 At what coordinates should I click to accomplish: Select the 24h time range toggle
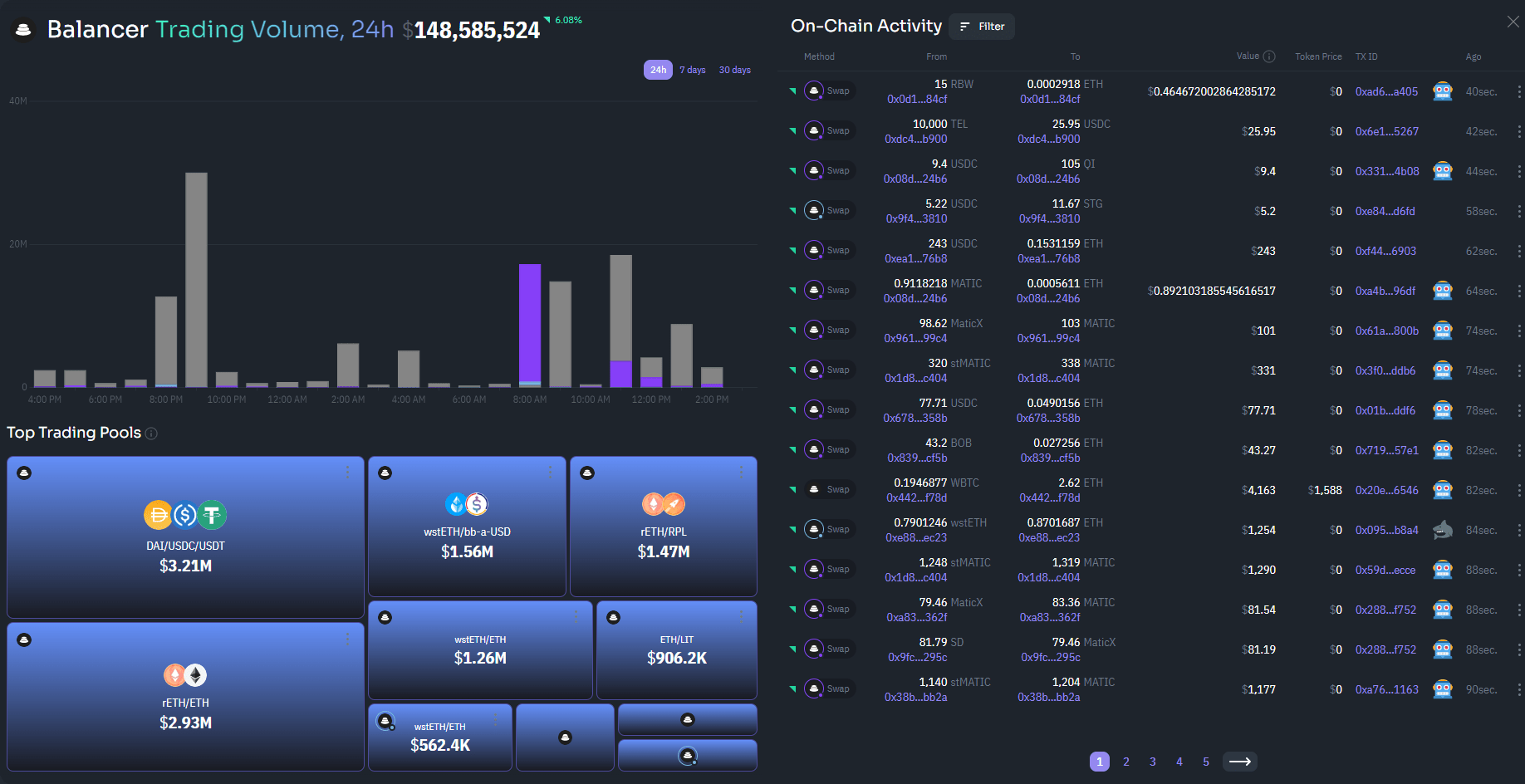[658, 70]
